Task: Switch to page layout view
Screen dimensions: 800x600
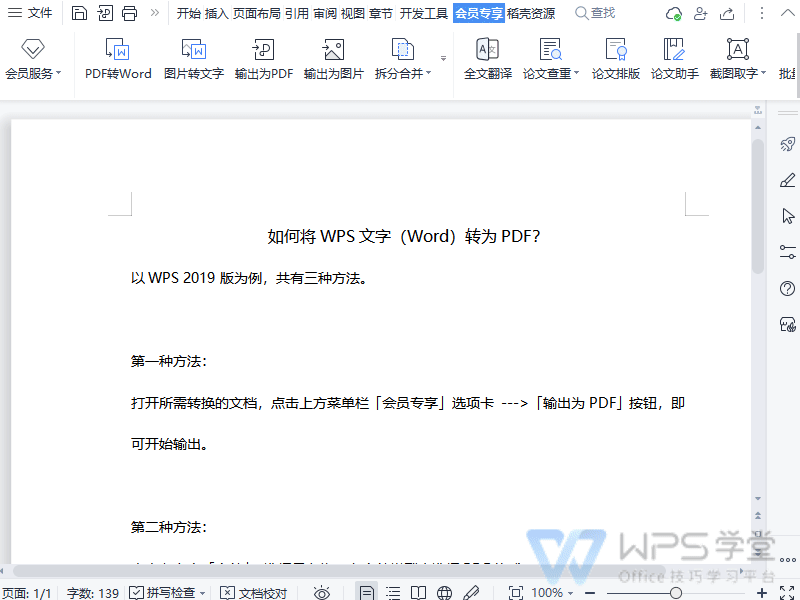Action: [366, 593]
